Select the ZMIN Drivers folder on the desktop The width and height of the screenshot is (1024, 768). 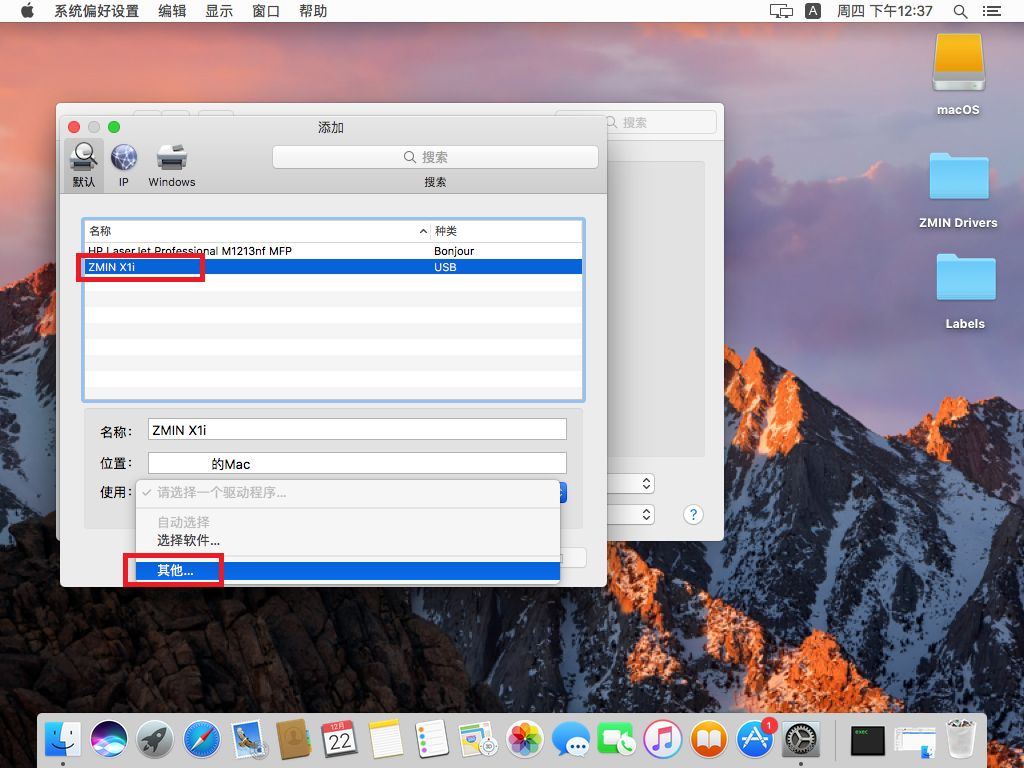coord(958,189)
